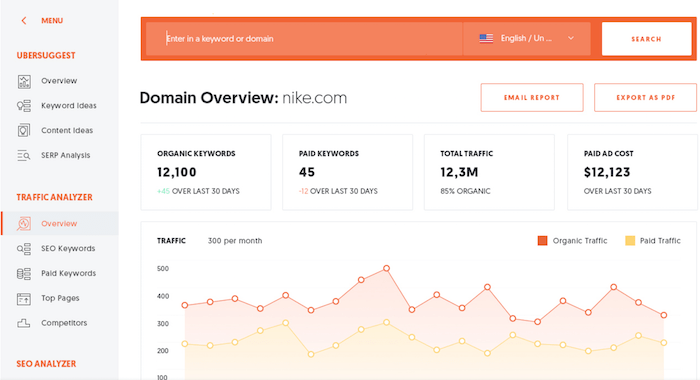Open MENU label in sidebar
Image resolution: width=700 pixels, height=380 pixels.
pyautogui.click(x=52, y=21)
